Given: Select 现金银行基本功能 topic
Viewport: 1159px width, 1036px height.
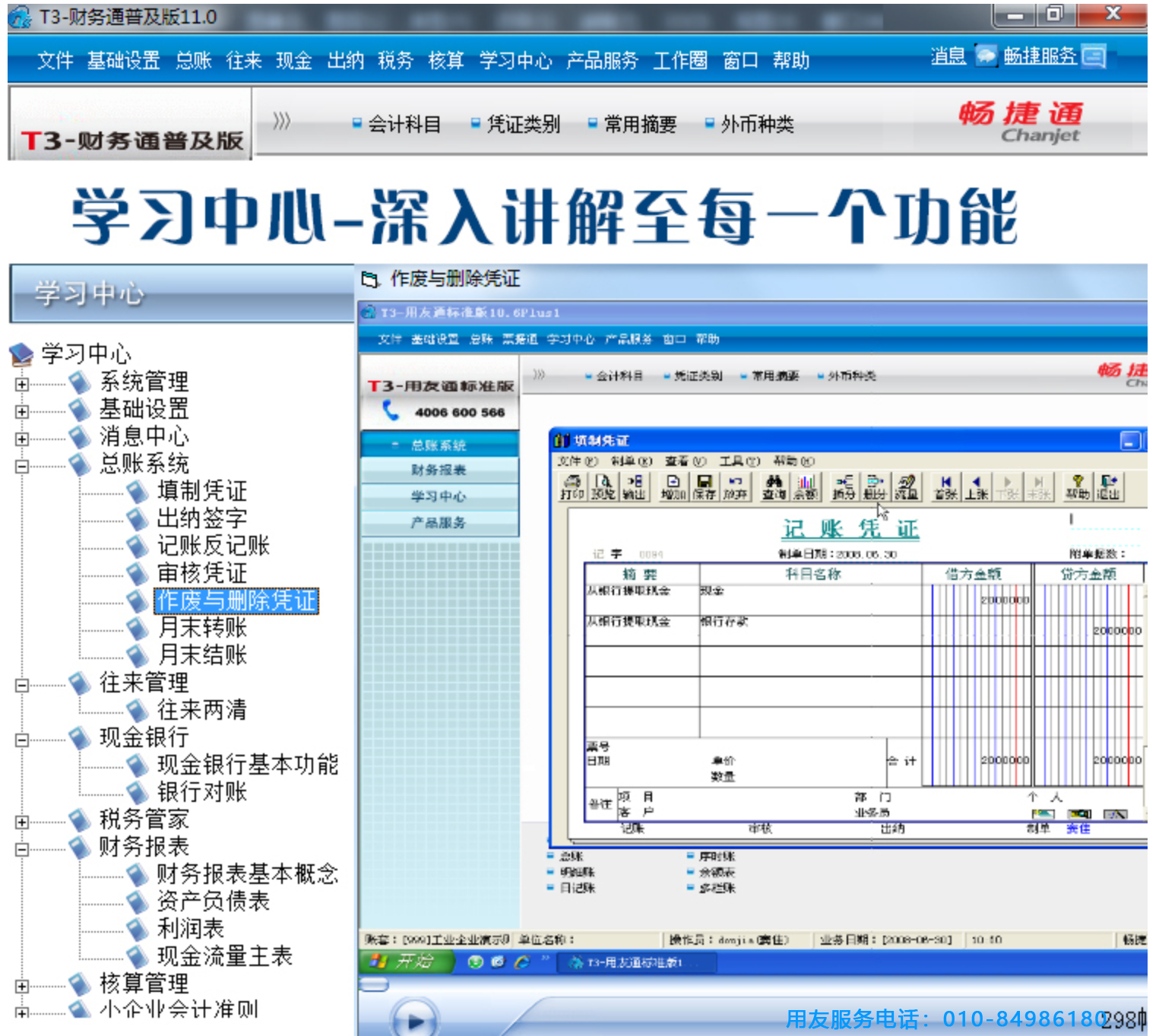Looking at the screenshot, I should click(248, 765).
